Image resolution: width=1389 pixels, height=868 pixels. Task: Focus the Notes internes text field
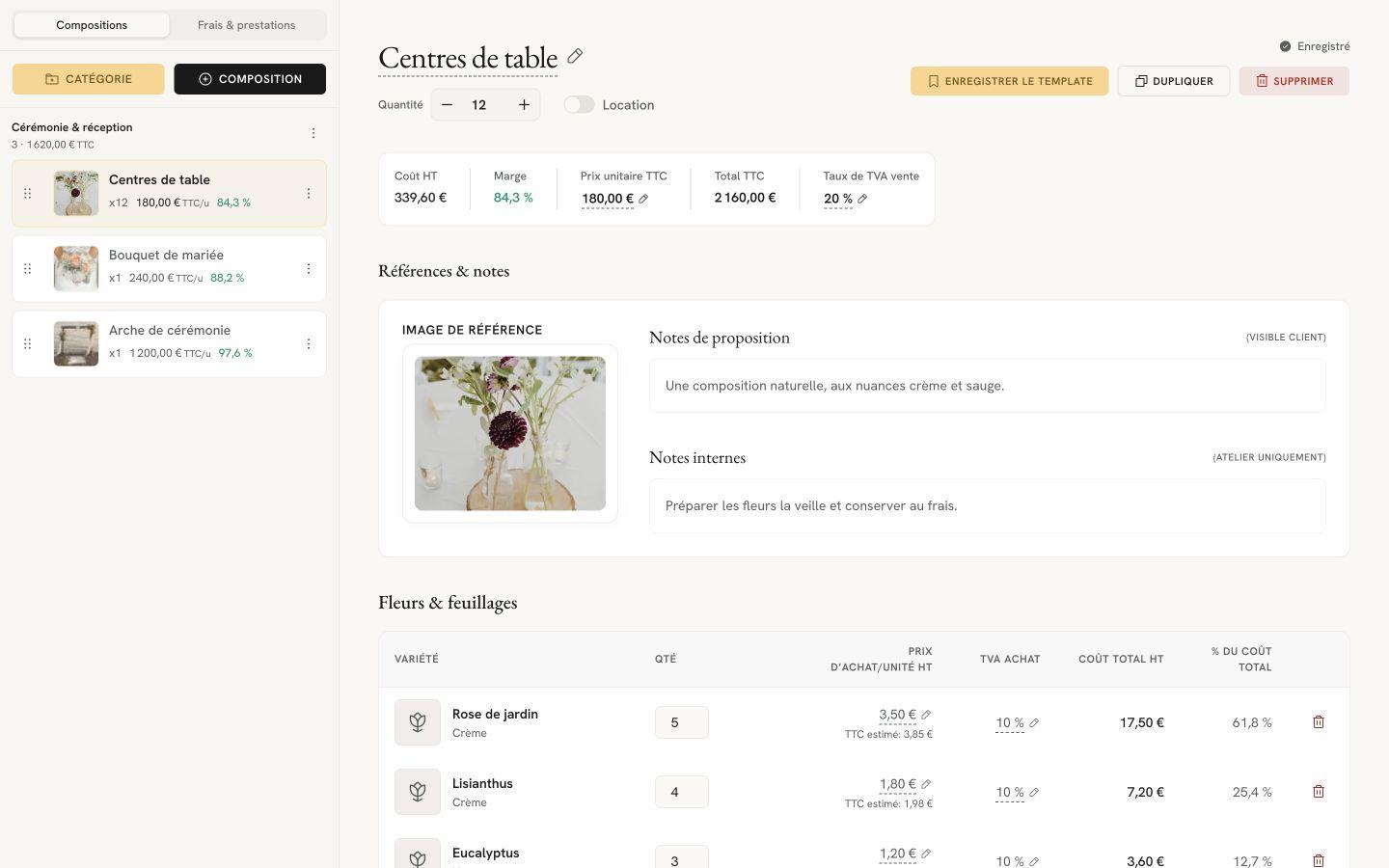[x=987, y=505]
